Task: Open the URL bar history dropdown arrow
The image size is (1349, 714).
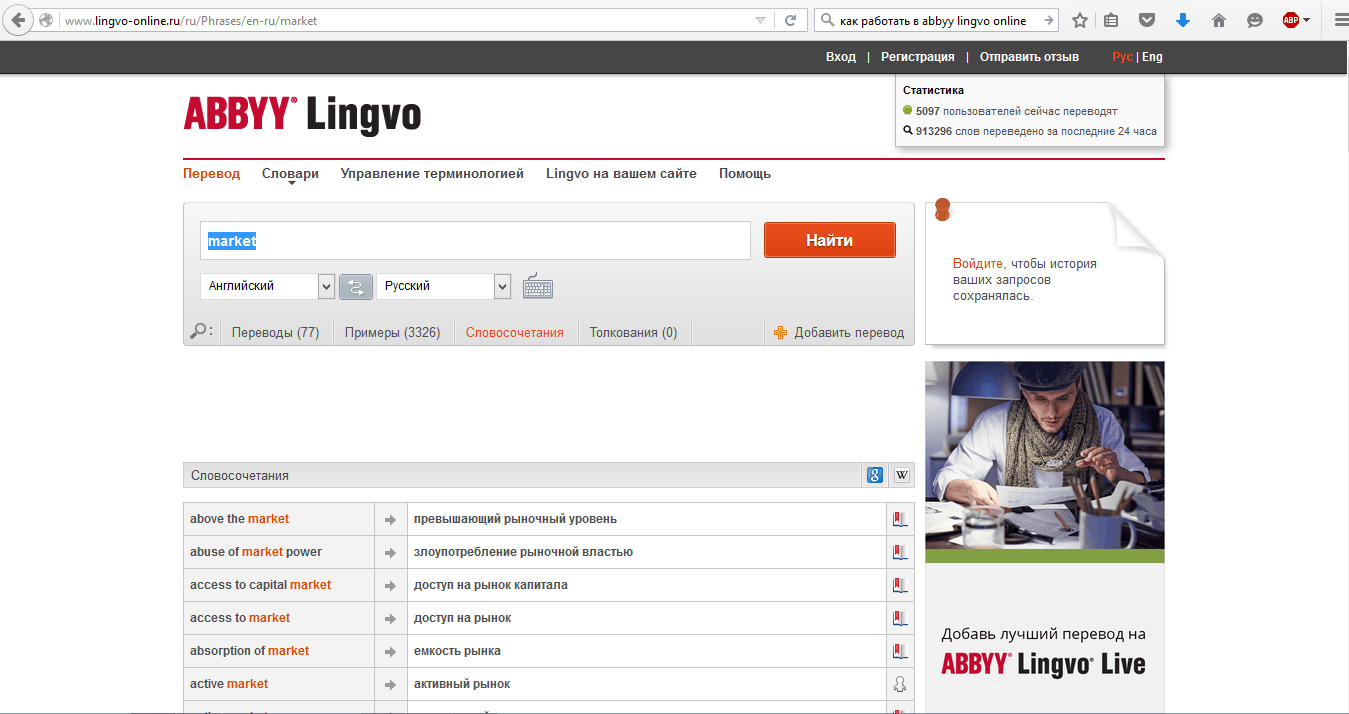Action: [x=760, y=20]
